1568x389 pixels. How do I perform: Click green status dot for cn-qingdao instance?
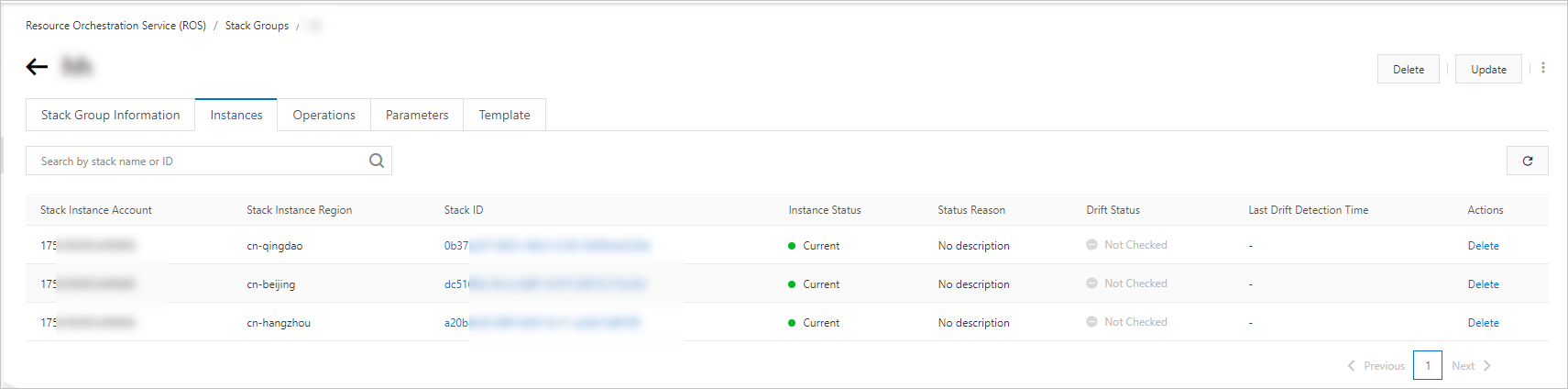[792, 246]
